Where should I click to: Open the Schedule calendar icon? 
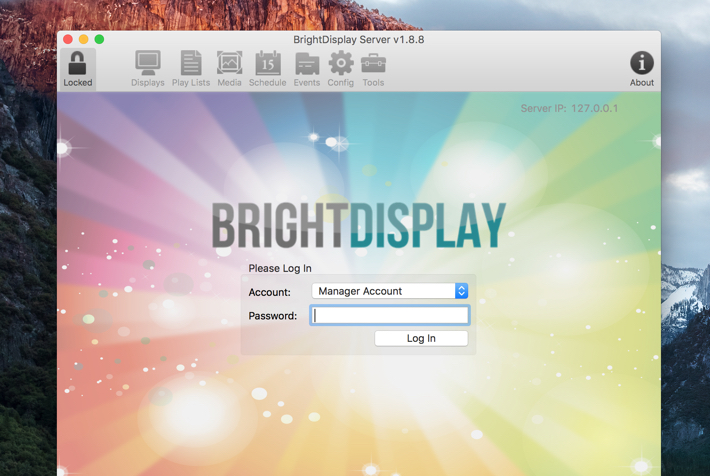tap(268, 63)
